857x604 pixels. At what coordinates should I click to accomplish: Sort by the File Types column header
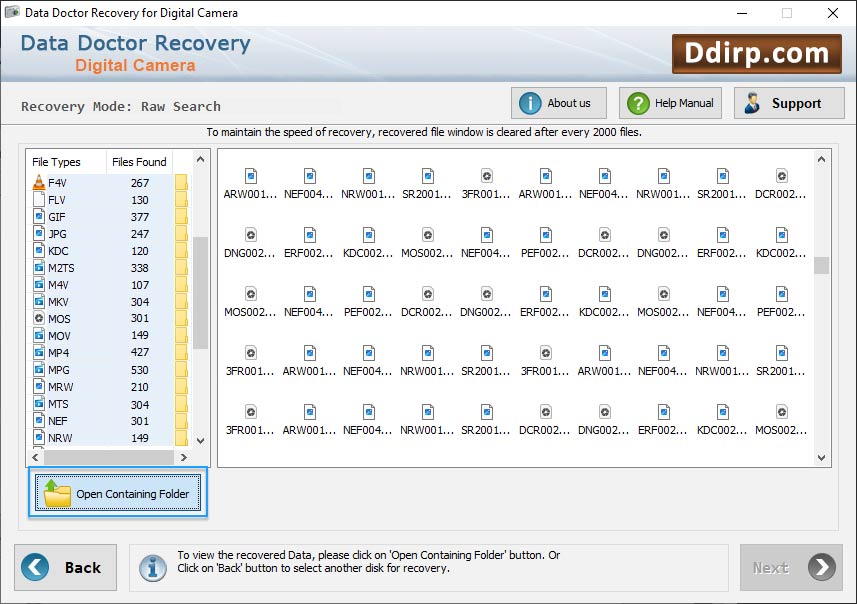tap(66, 162)
